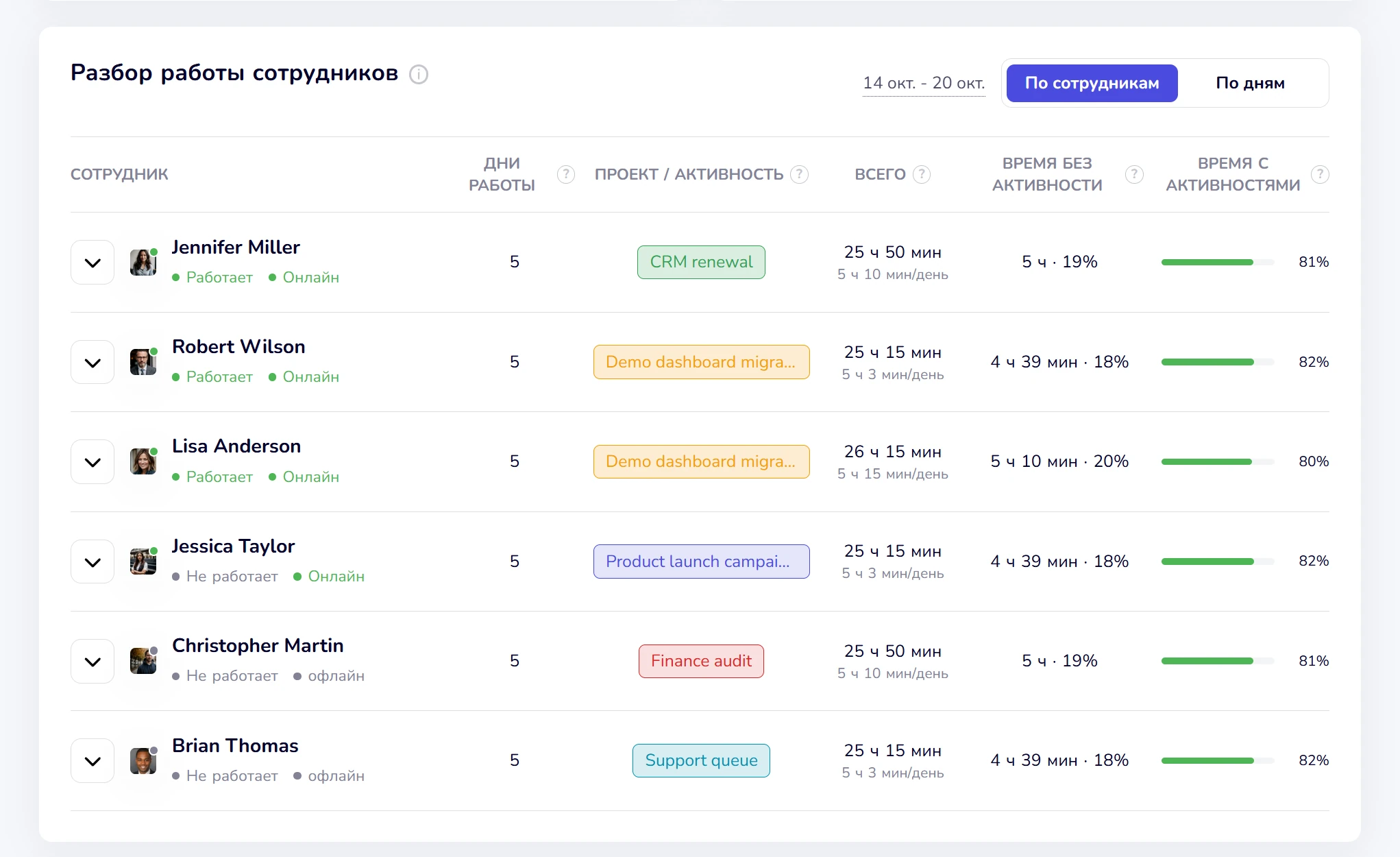Screen dimensions: 1400x857
Task: Click help icon next to Проект / Активность
Action: [x=799, y=174]
